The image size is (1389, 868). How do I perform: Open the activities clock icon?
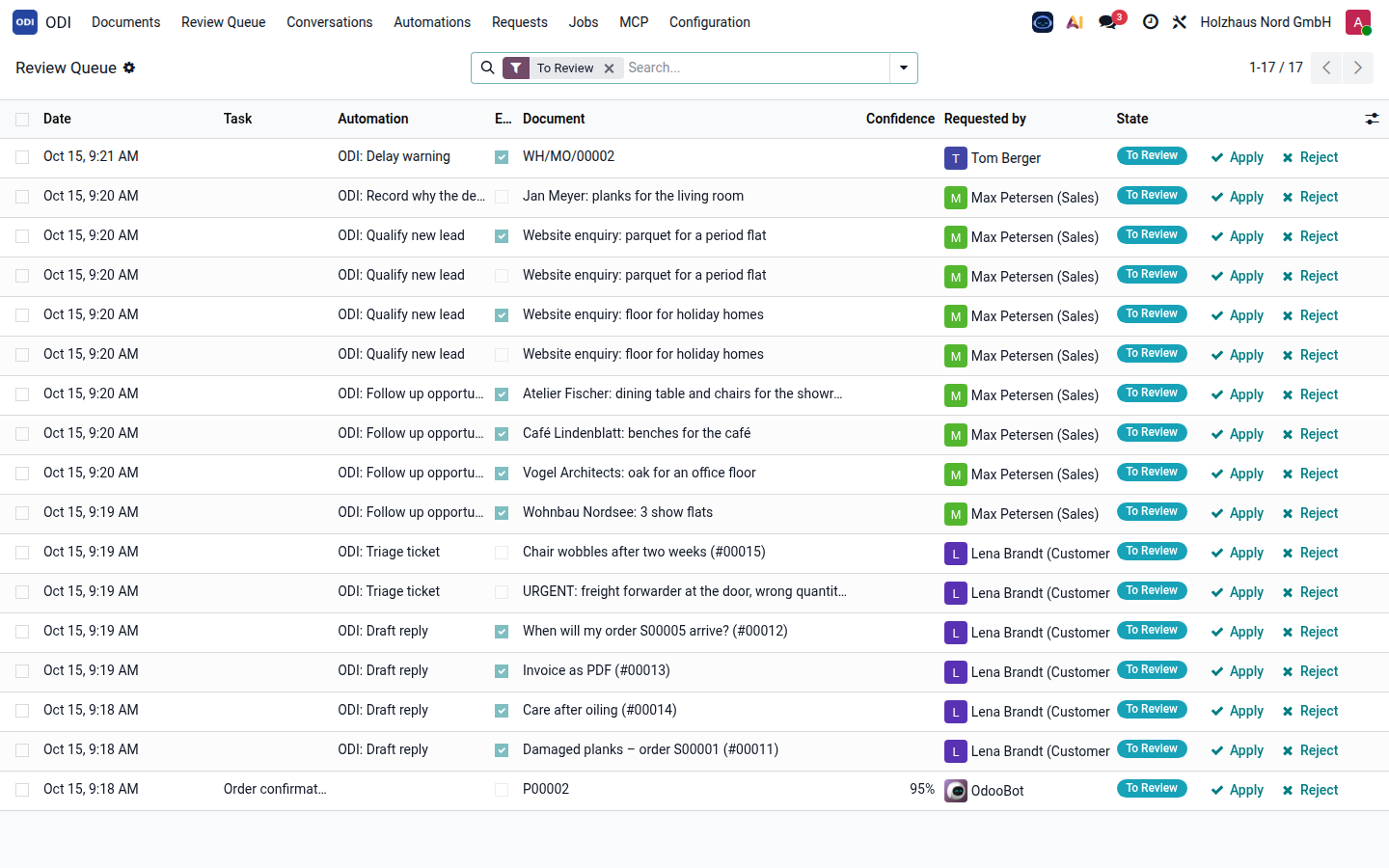click(x=1150, y=22)
